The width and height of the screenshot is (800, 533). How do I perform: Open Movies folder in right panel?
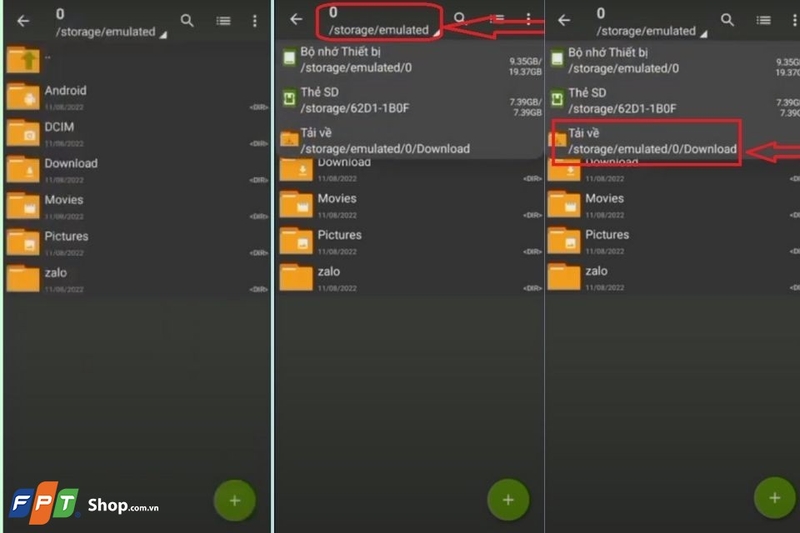[673, 205]
